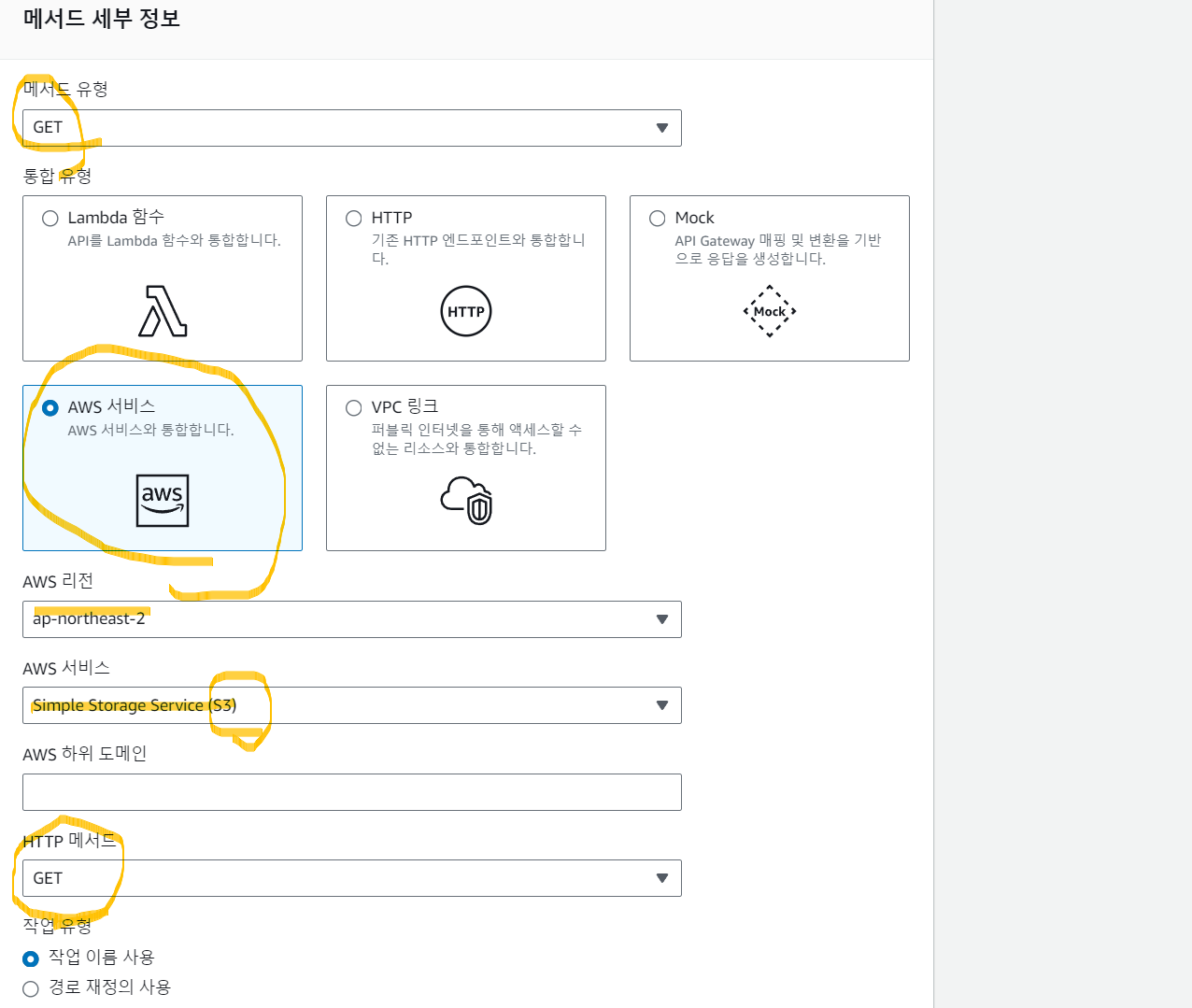The height and width of the screenshot is (1008, 1192).
Task: Focus the AWS 하위 도메인 input field
Action: (x=352, y=792)
